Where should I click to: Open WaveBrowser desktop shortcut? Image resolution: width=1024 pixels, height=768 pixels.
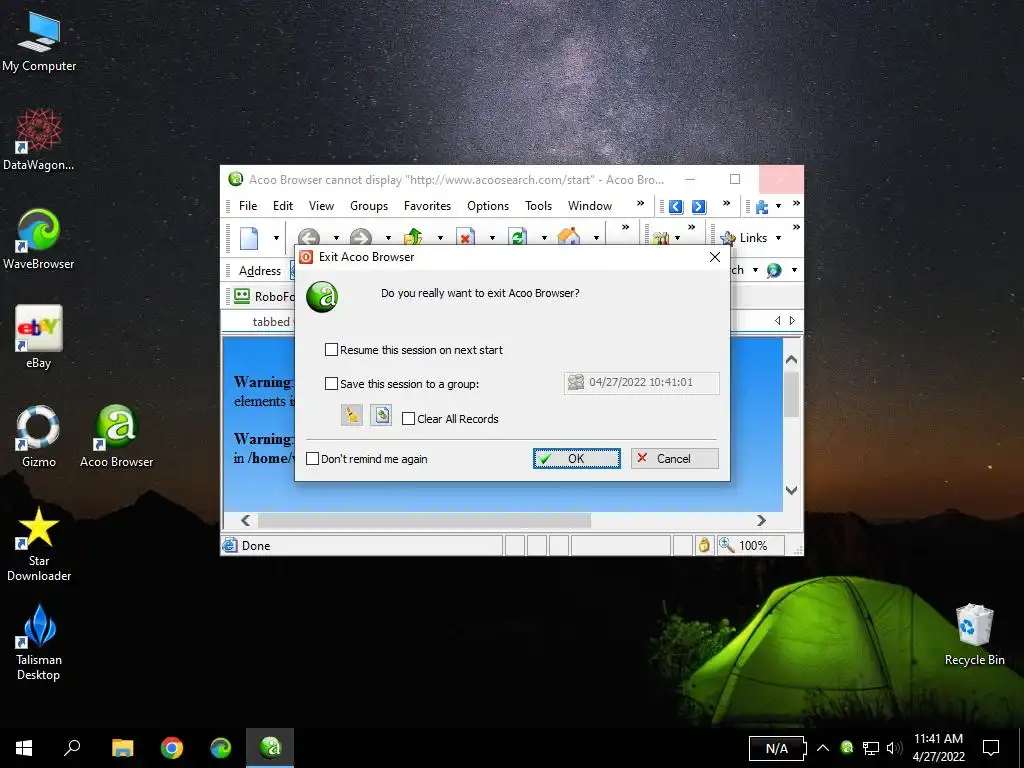39,238
